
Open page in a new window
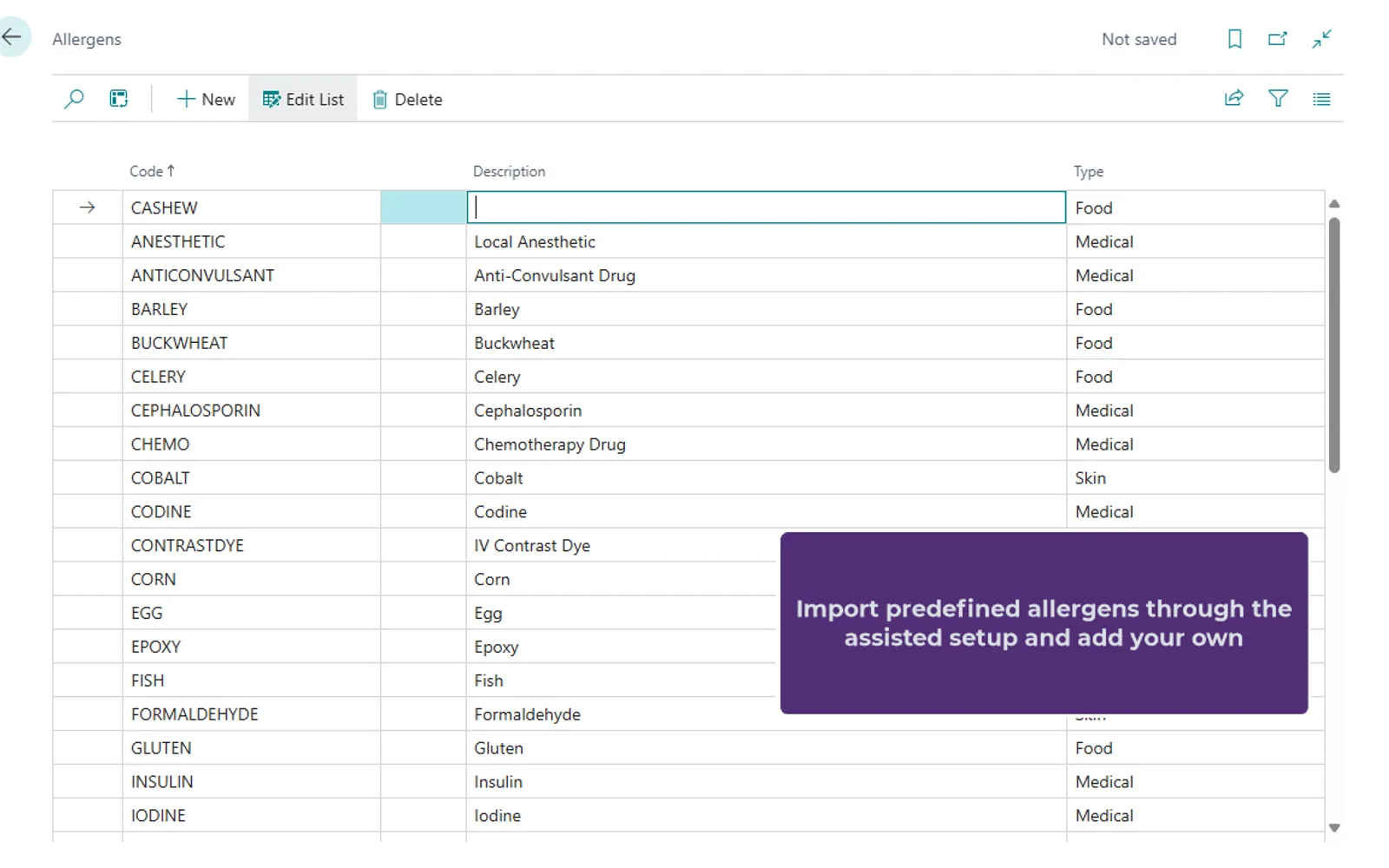[x=1278, y=39]
